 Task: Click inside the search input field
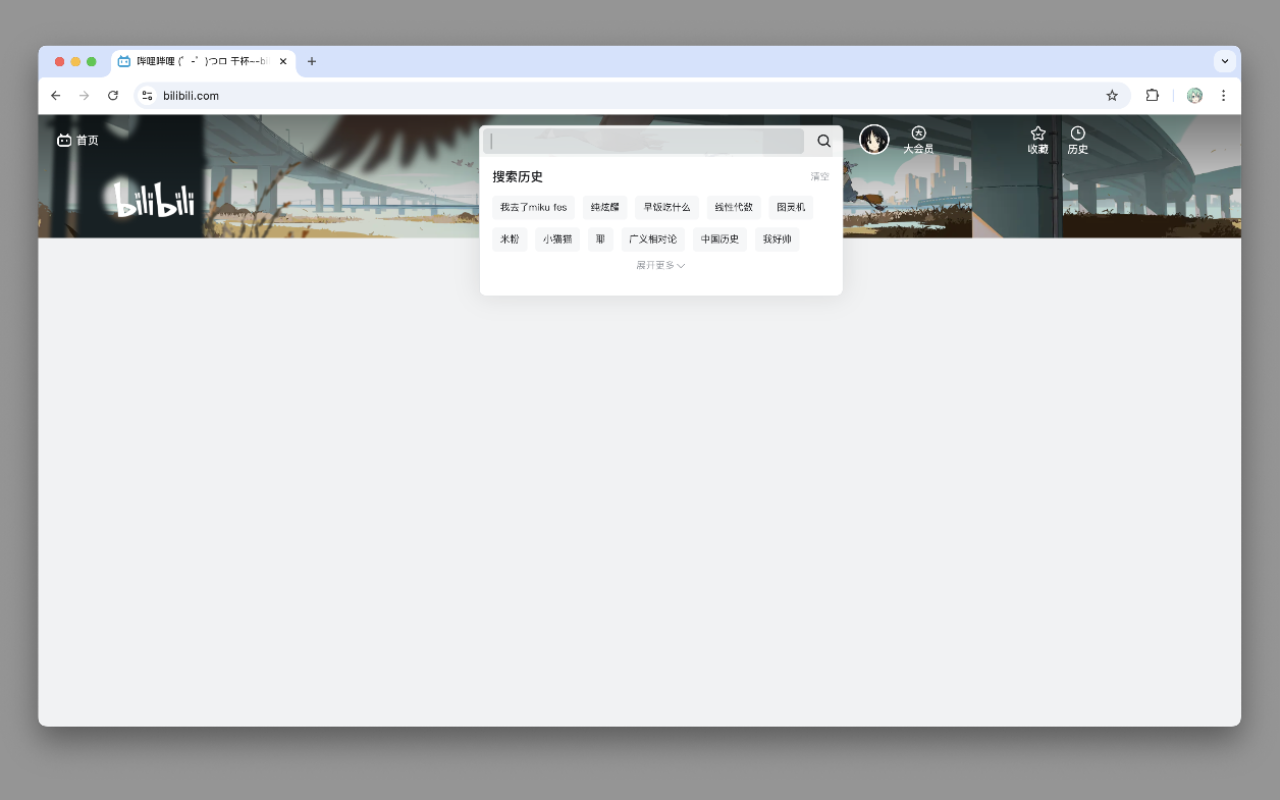(x=640, y=141)
